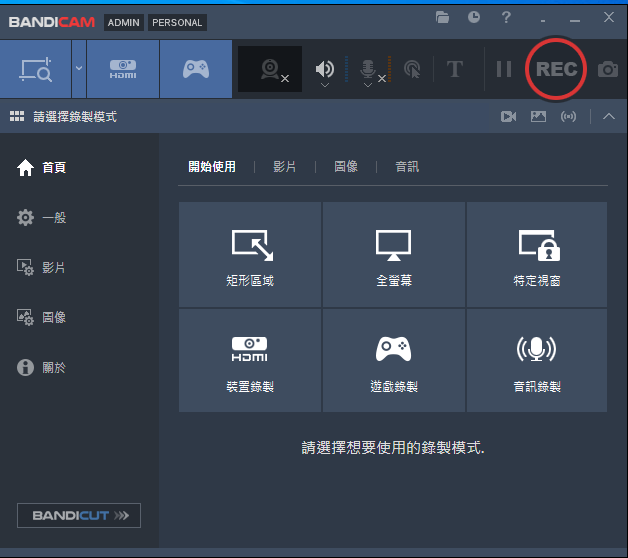
Task: Expand screen recording mode dropdown arrow
Action: (x=78, y=69)
